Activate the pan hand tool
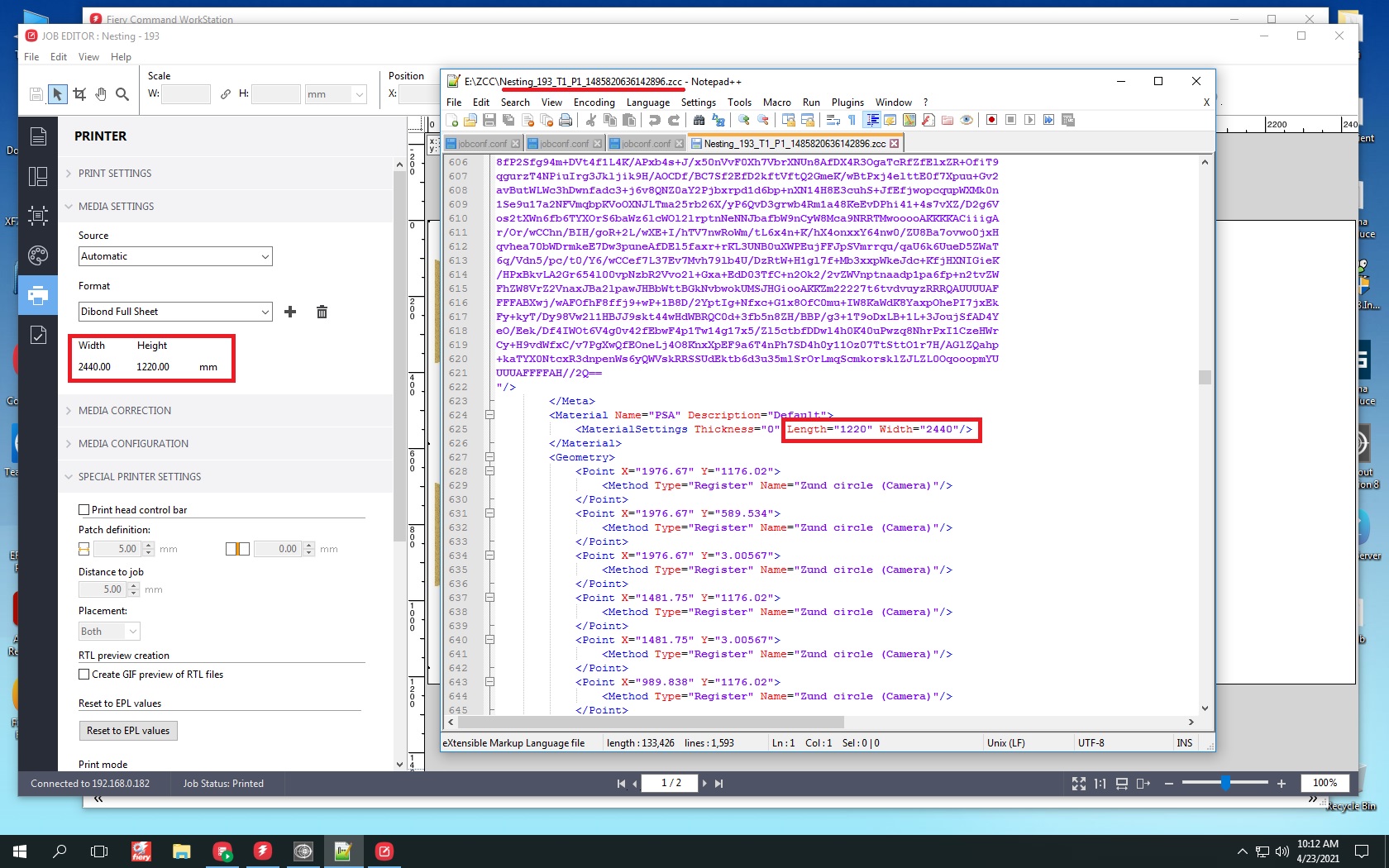 click(x=101, y=94)
